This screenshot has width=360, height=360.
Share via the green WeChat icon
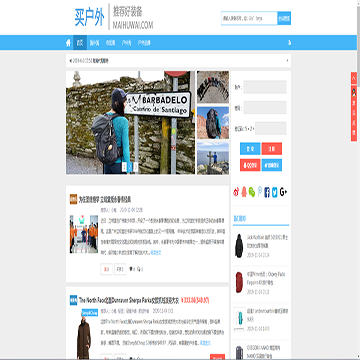click(252, 192)
